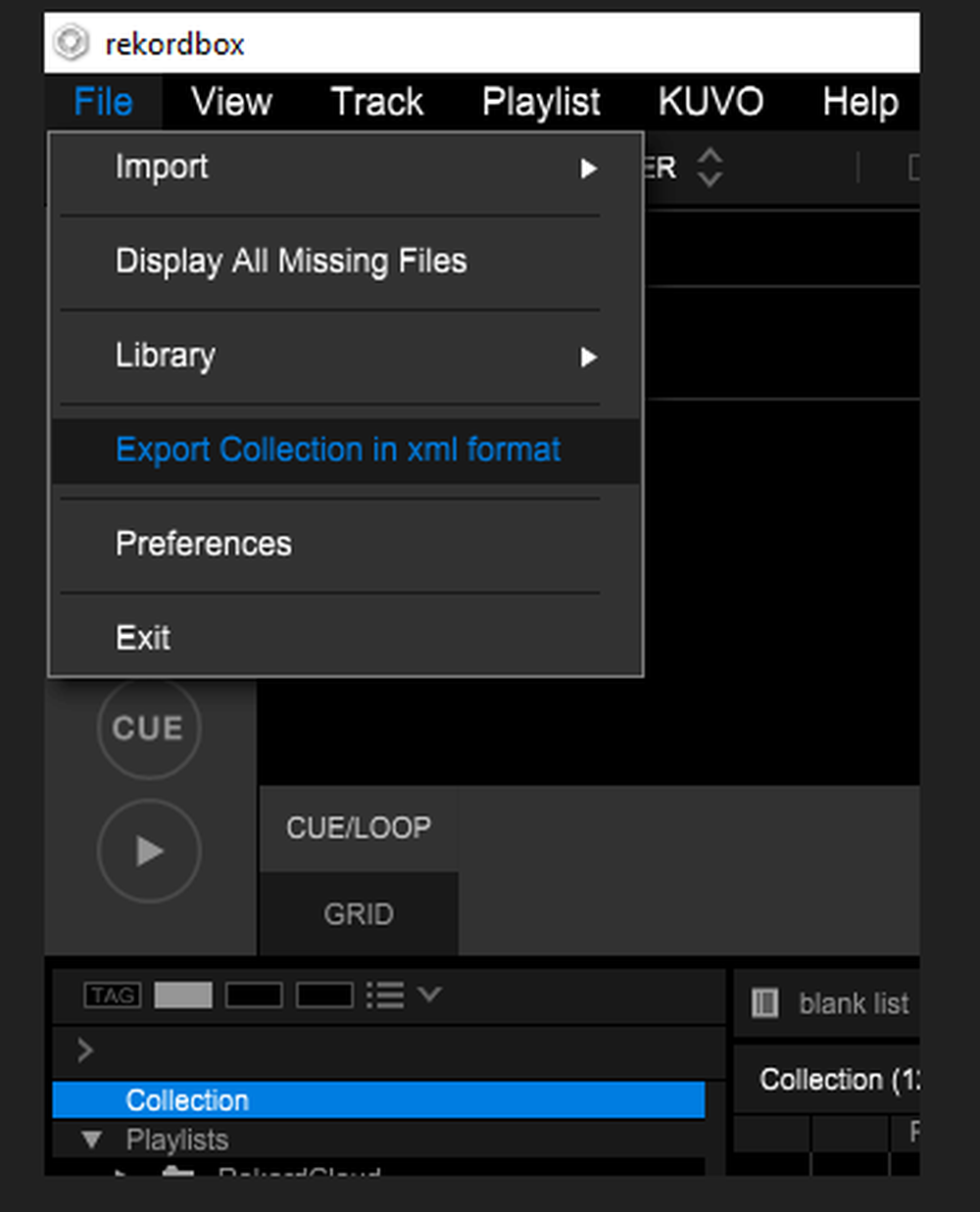Screen dimensions: 980x1212
Task: Open the Help menu
Action: (860, 102)
